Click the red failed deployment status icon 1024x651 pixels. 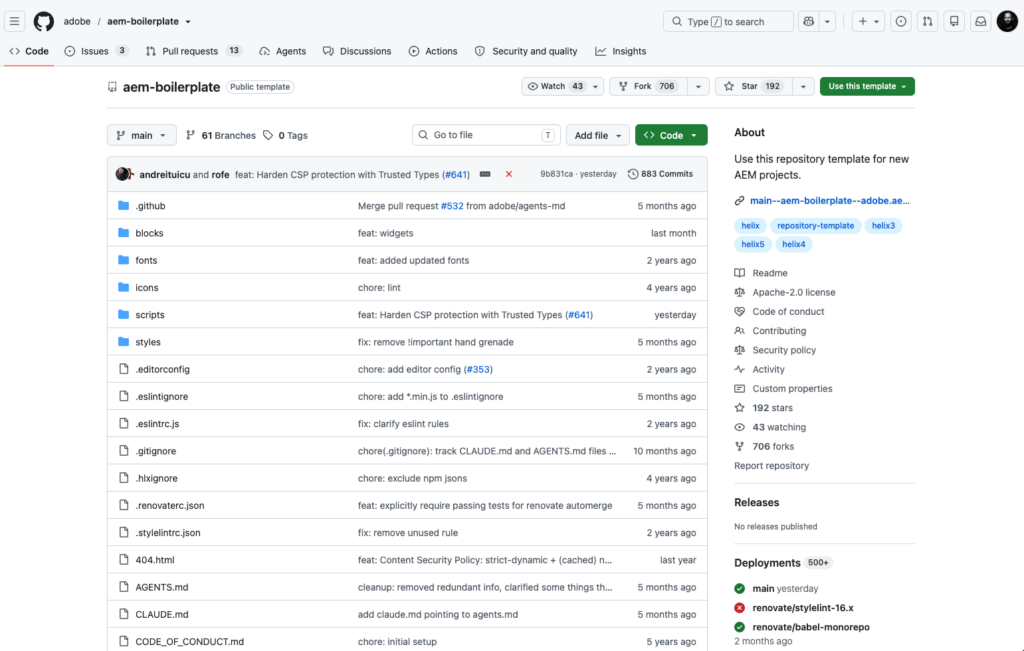click(739, 608)
